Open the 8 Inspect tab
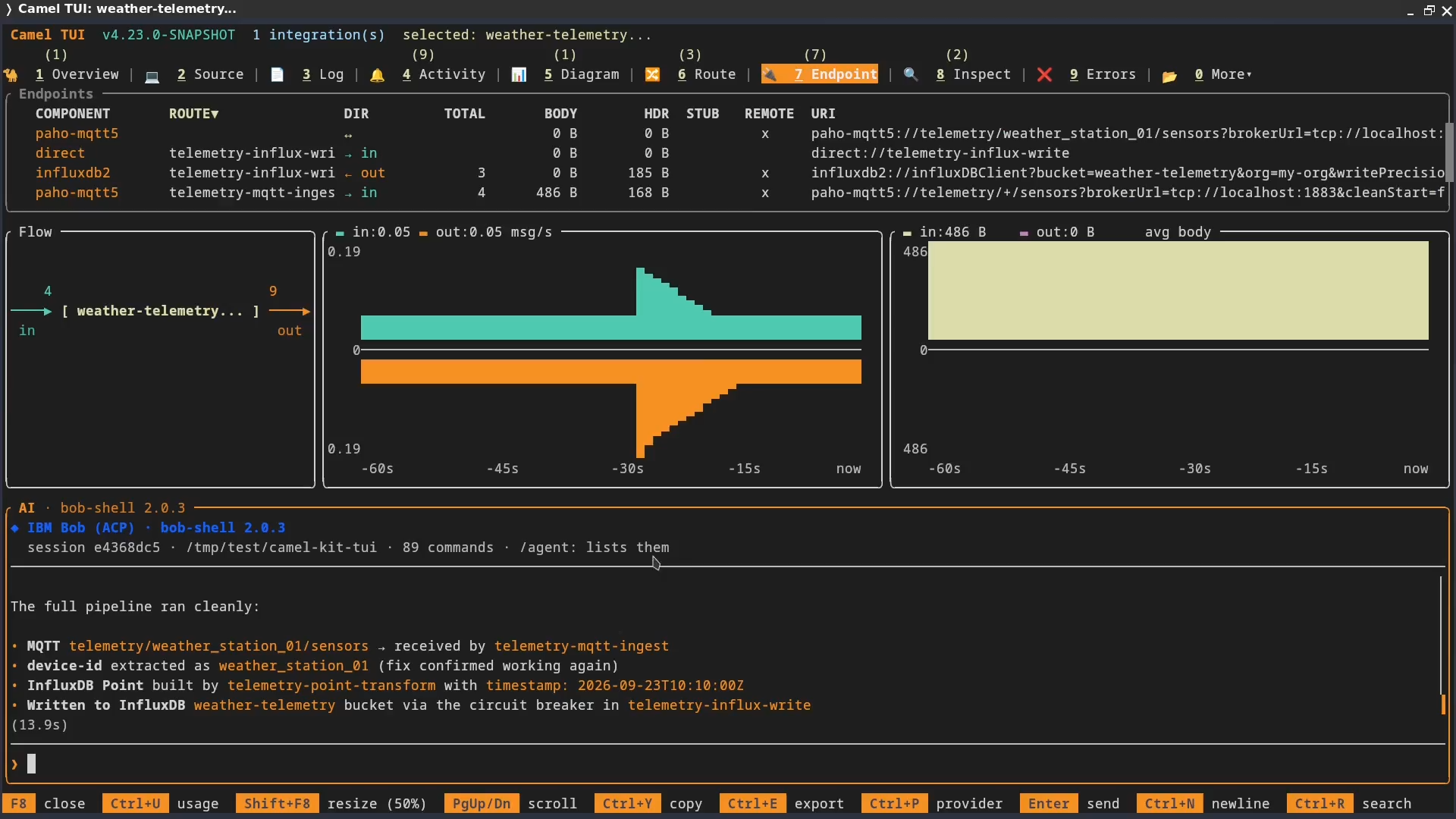 (x=974, y=74)
